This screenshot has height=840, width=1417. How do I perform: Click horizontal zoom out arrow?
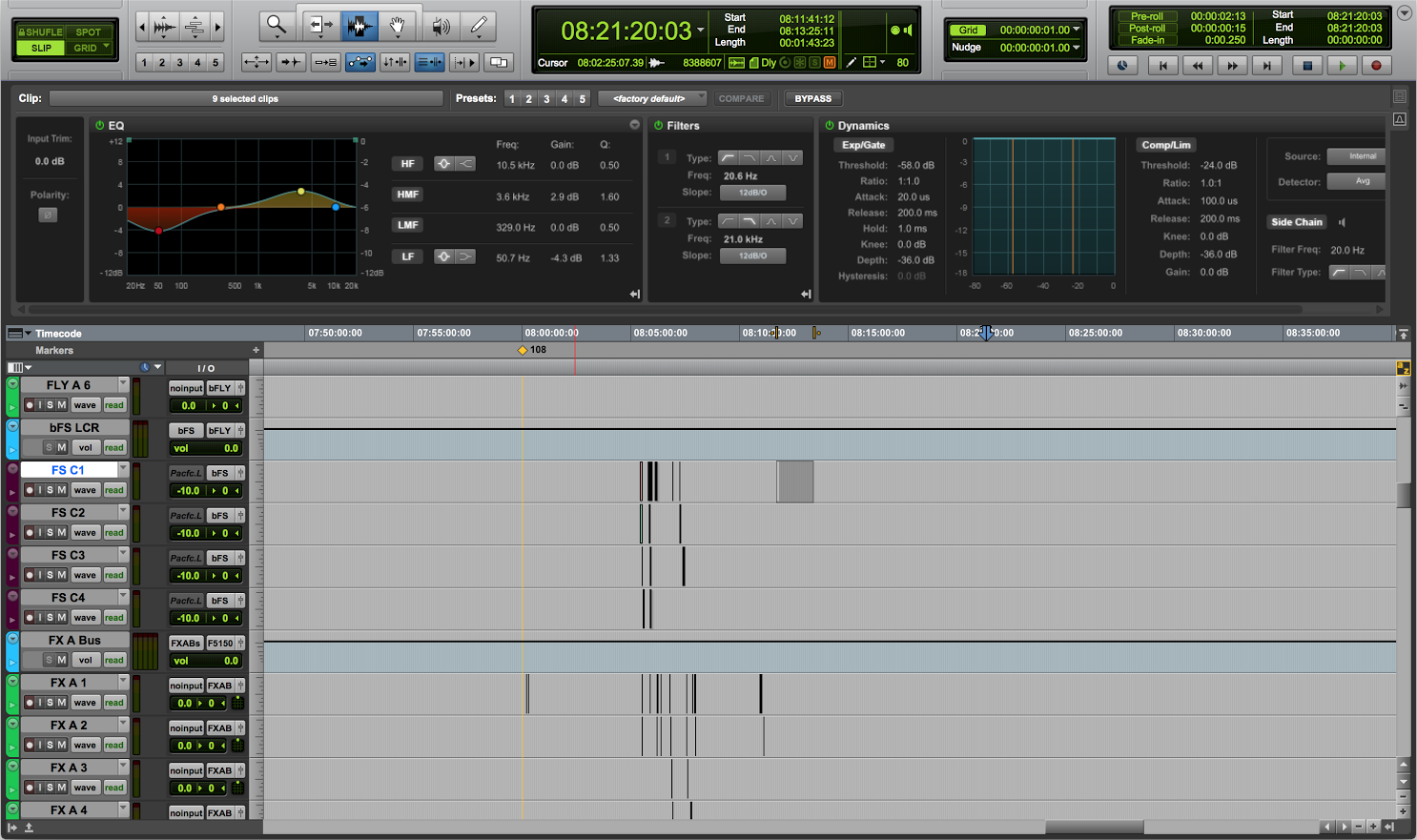(x=142, y=27)
